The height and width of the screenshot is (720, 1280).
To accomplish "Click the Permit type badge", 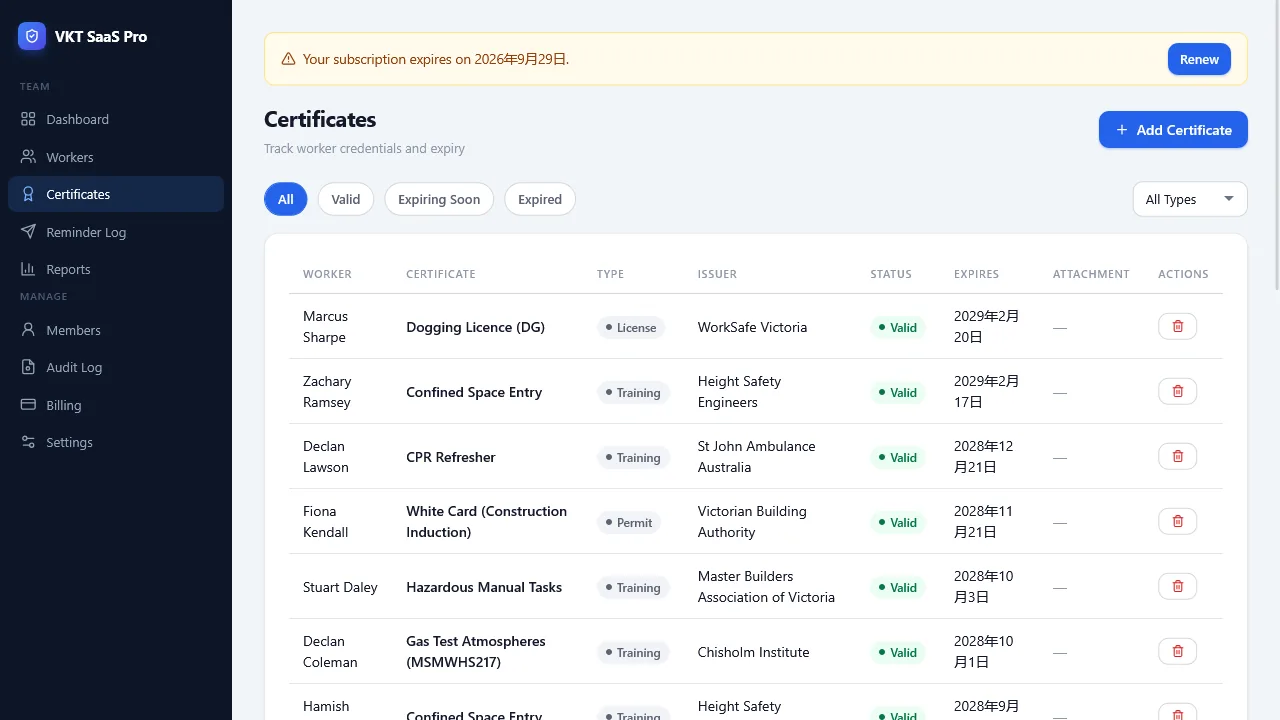I will click(629, 522).
